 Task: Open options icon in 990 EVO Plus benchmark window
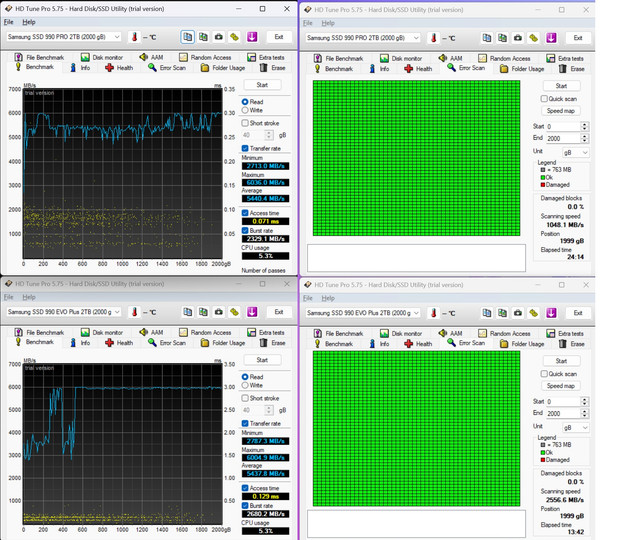pos(234,312)
